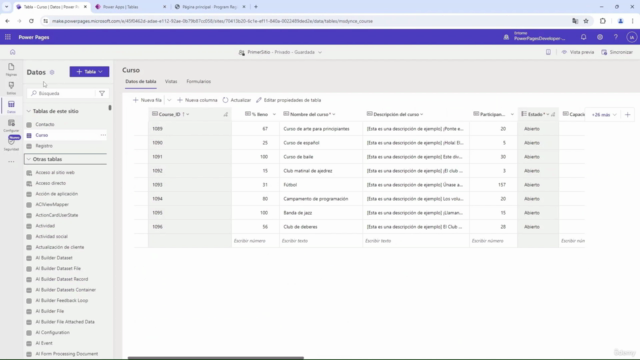This screenshot has height=360, width=640.
Task: Click the Home icon below the header
Action: (13, 52)
